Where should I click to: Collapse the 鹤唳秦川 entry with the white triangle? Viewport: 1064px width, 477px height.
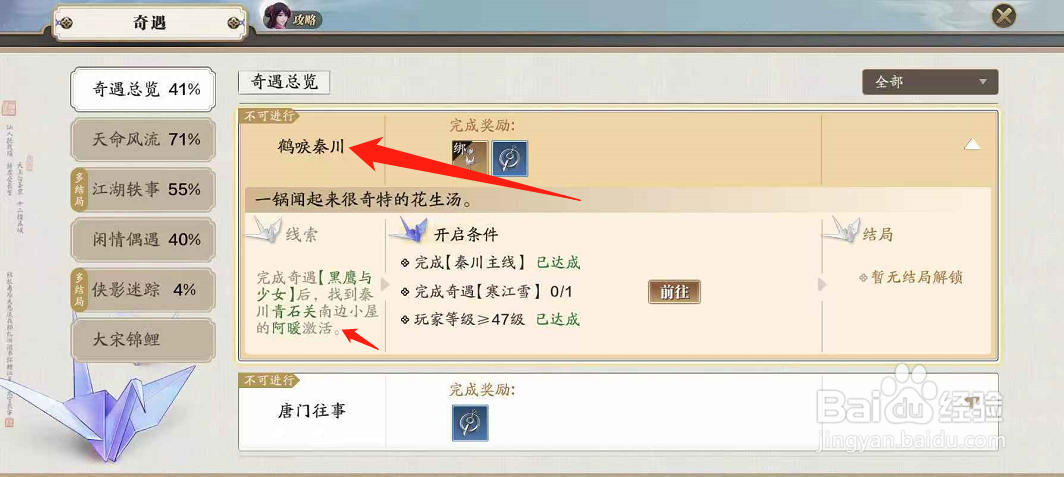pos(972,145)
